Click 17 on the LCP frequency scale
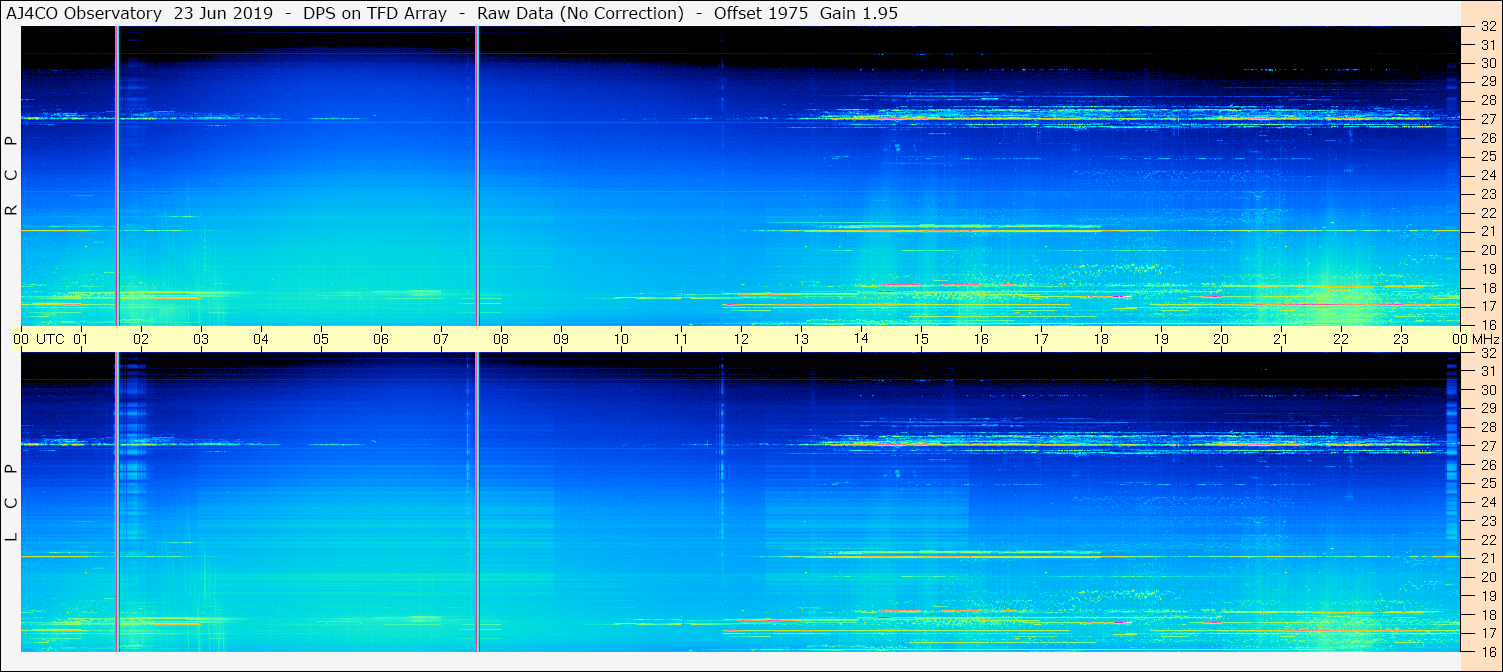The width and height of the screenshot is (1503, 672). pos(1488,633)
